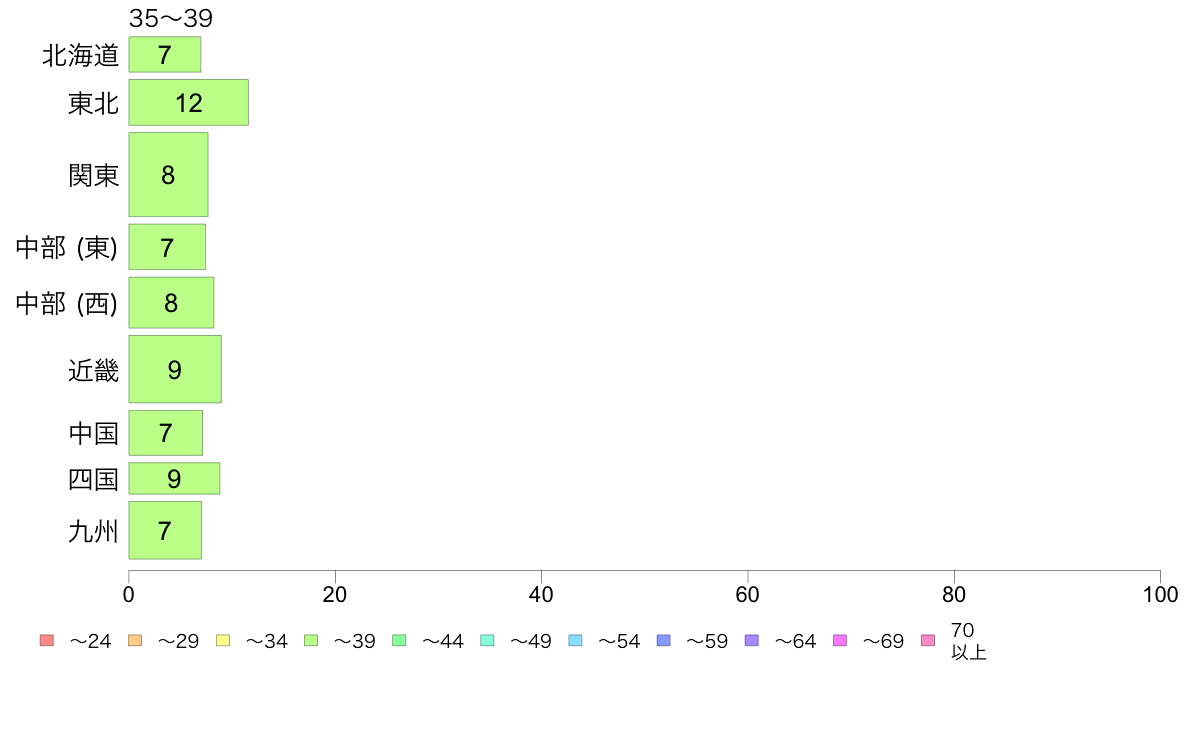This screenshot has height=736, width=1188.
Task: Select the 近畿 bar showing 9
Action: [x=175, y=369]
